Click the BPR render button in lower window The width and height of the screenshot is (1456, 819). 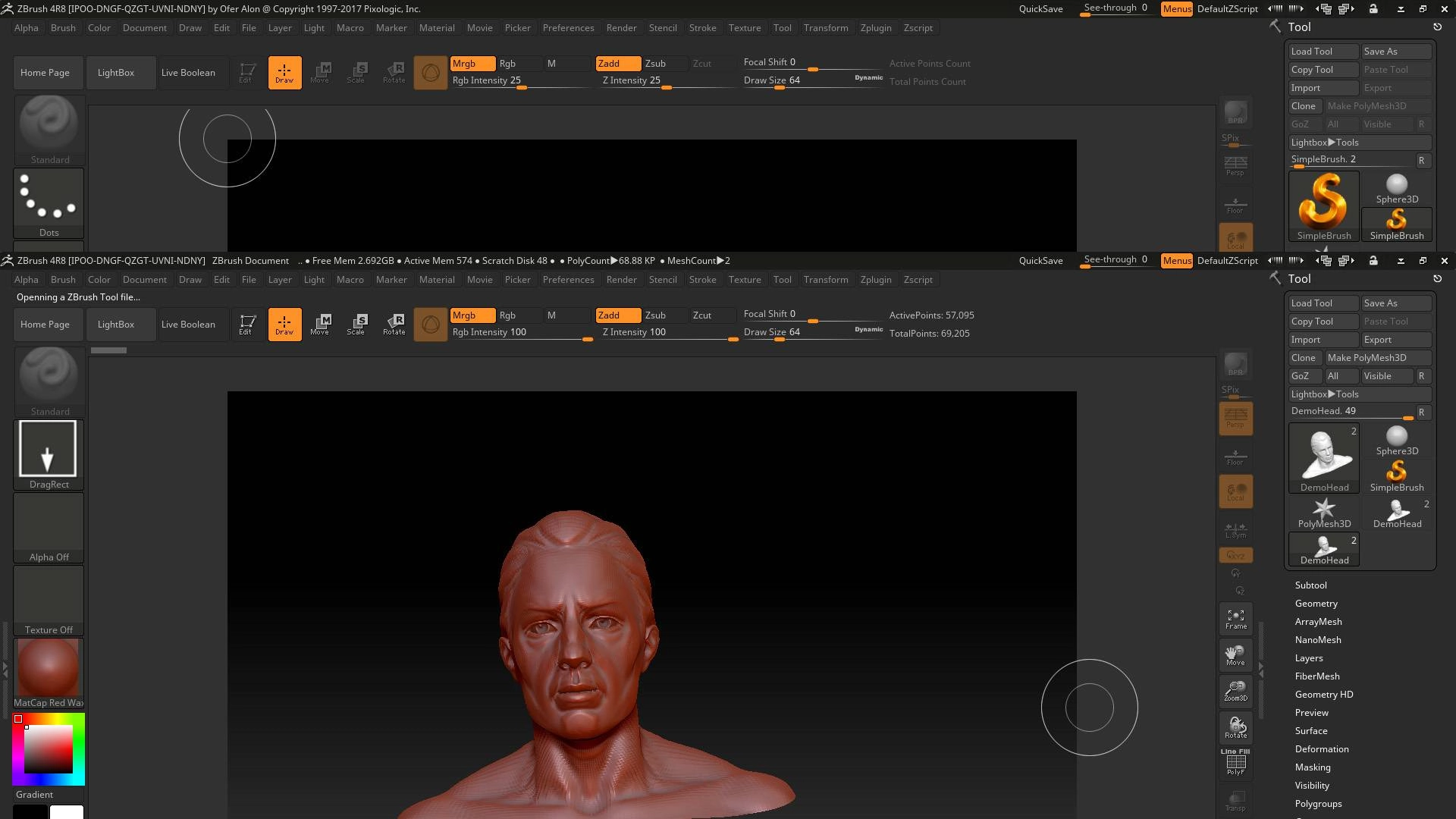1235,364
